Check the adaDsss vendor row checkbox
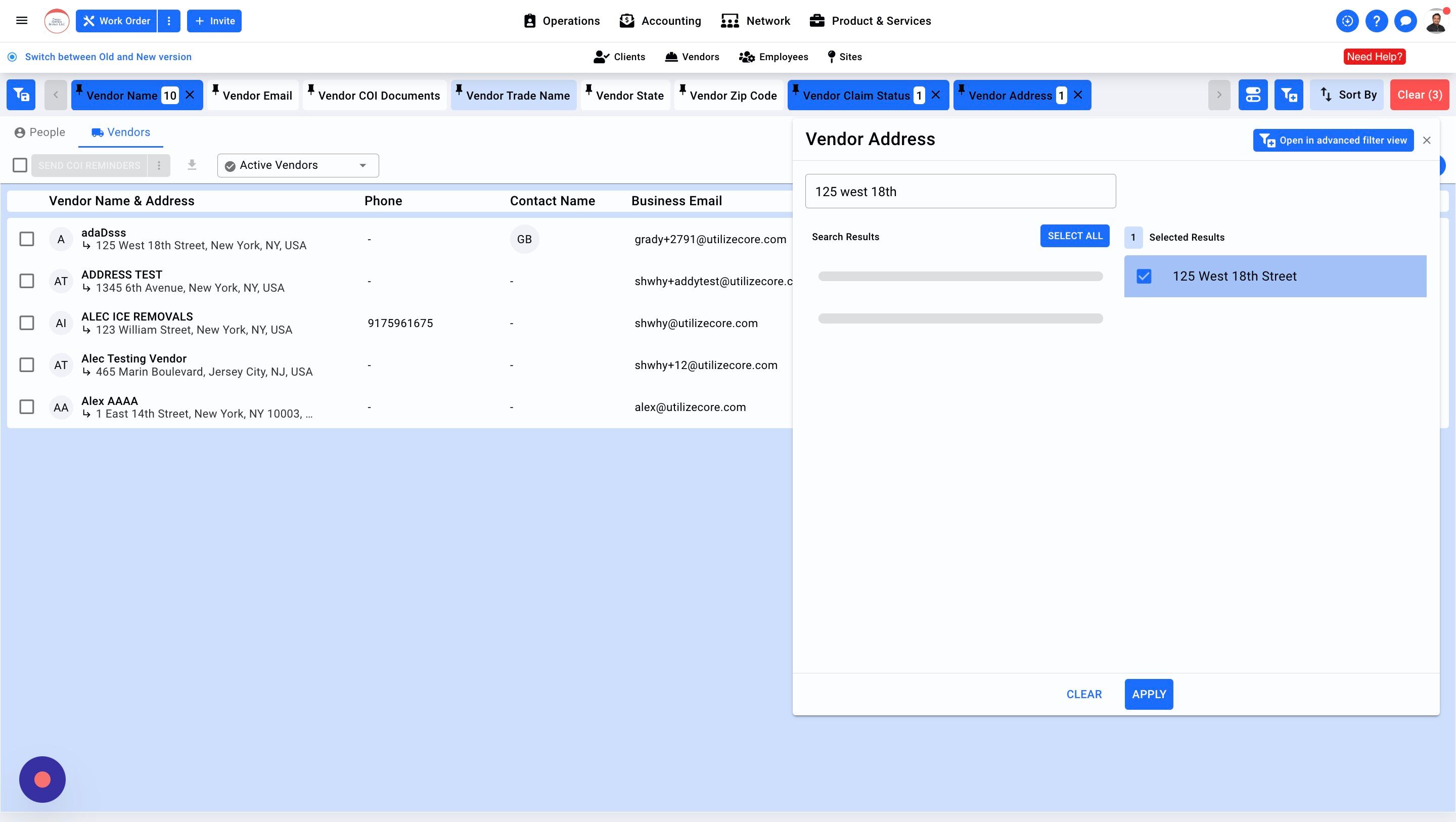 [27, 239]
